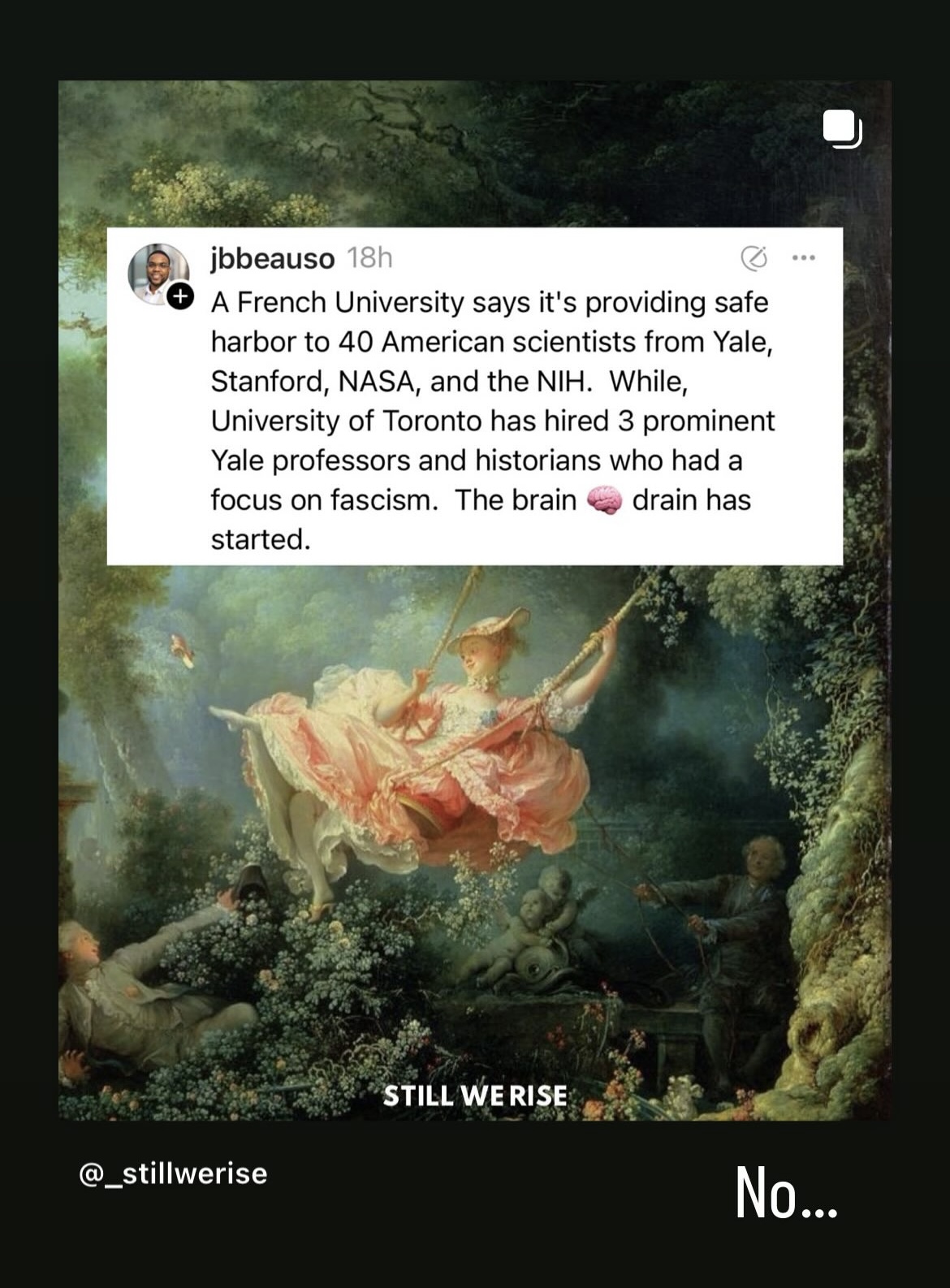The height and width of the screenshot is (1288, 950).
Task: Open the jbbeauso username link
Action: click(272, 258)
